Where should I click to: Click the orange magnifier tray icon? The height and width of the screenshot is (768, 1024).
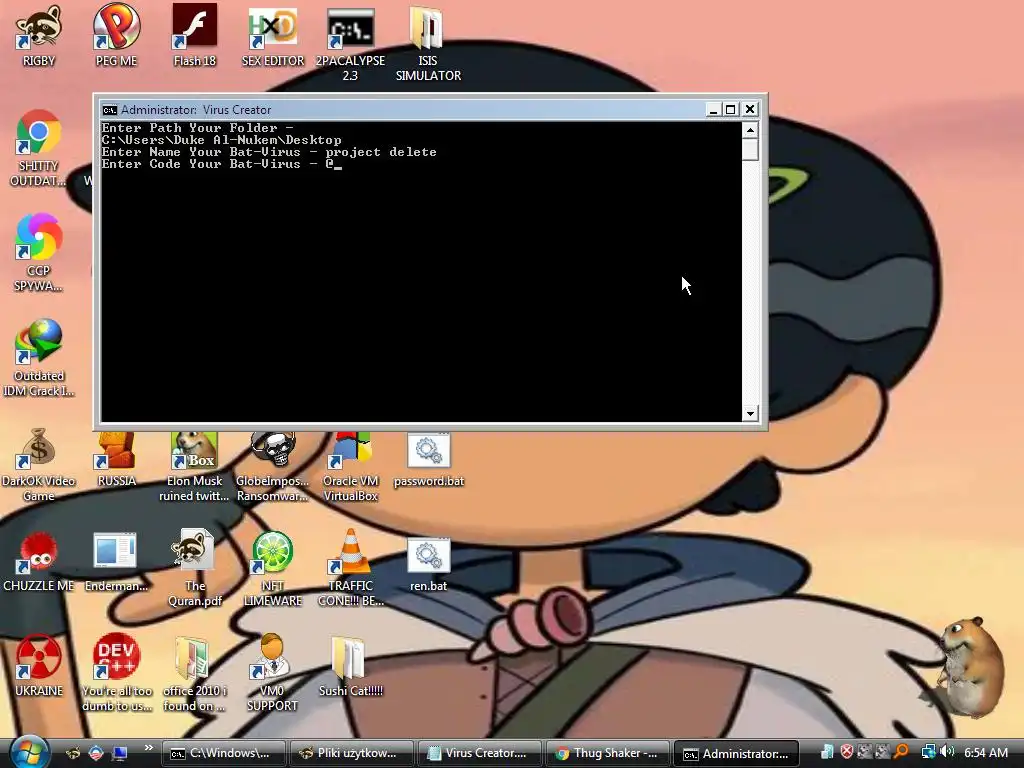pyautogui.click(x=902, y=752)
